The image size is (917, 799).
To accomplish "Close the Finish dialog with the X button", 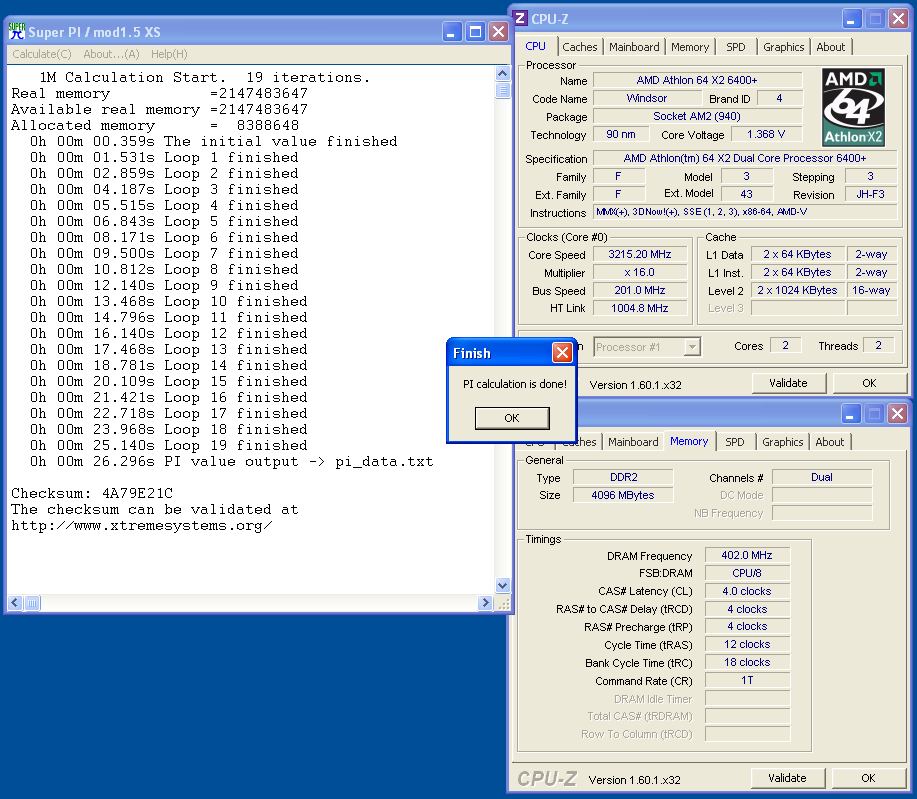I will tap(562, 353).
